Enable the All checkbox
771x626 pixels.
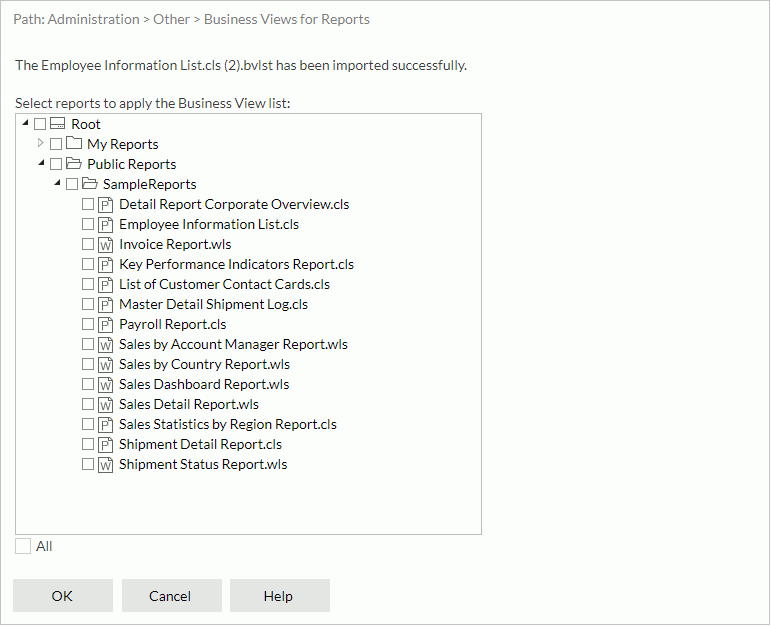(23, 546)
